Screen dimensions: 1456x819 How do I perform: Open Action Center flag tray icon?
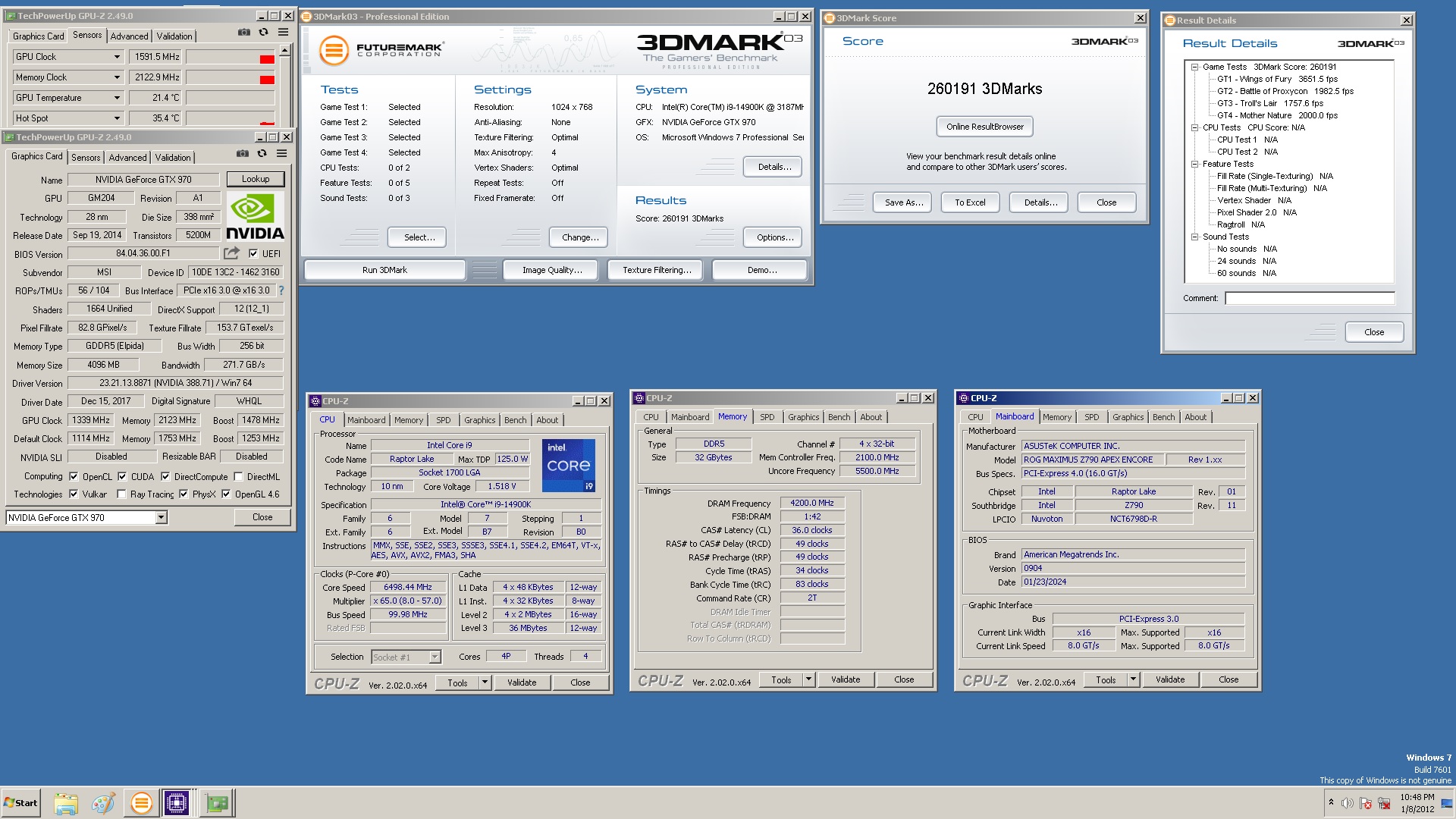click(1366, 803)
